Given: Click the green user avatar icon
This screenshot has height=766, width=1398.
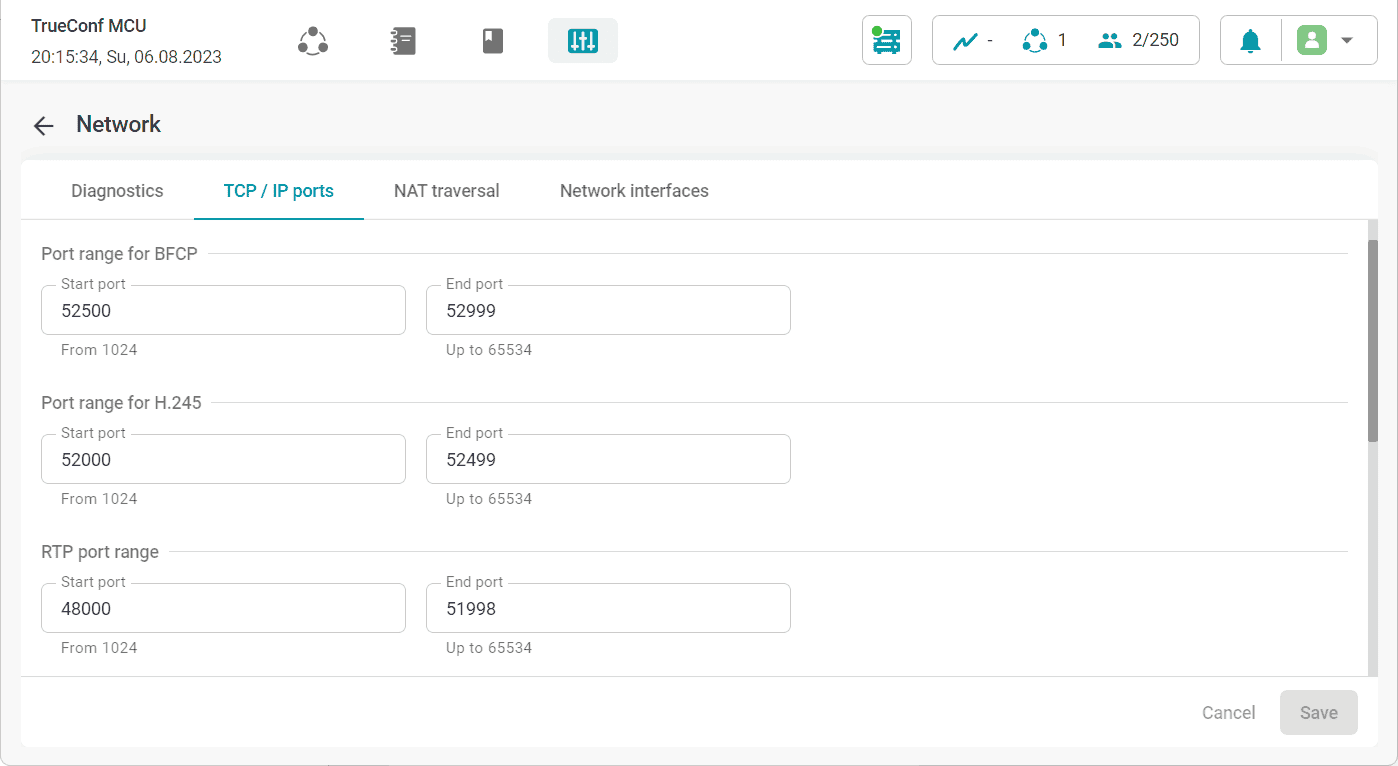Looking at the screenshot, I should (1312, 40).
